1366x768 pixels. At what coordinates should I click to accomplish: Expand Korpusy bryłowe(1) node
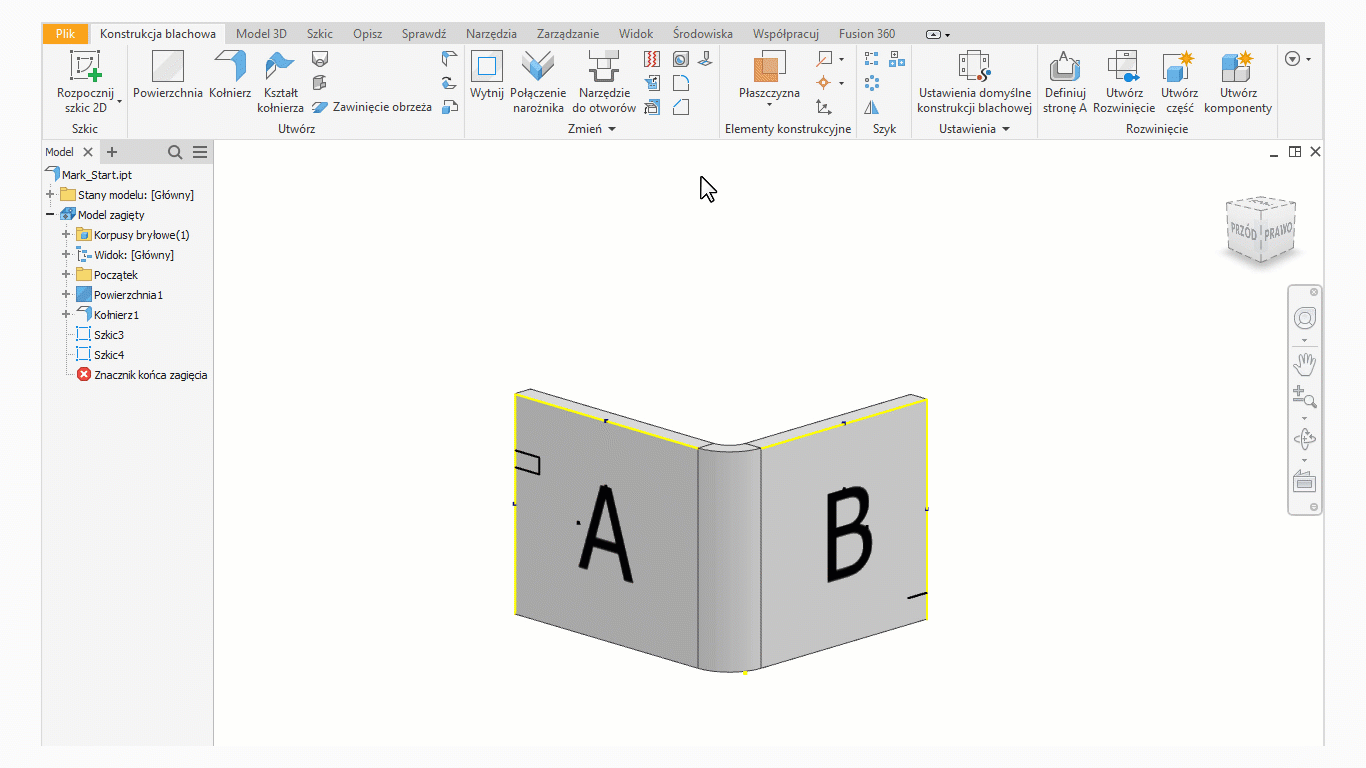pos(67,235)
